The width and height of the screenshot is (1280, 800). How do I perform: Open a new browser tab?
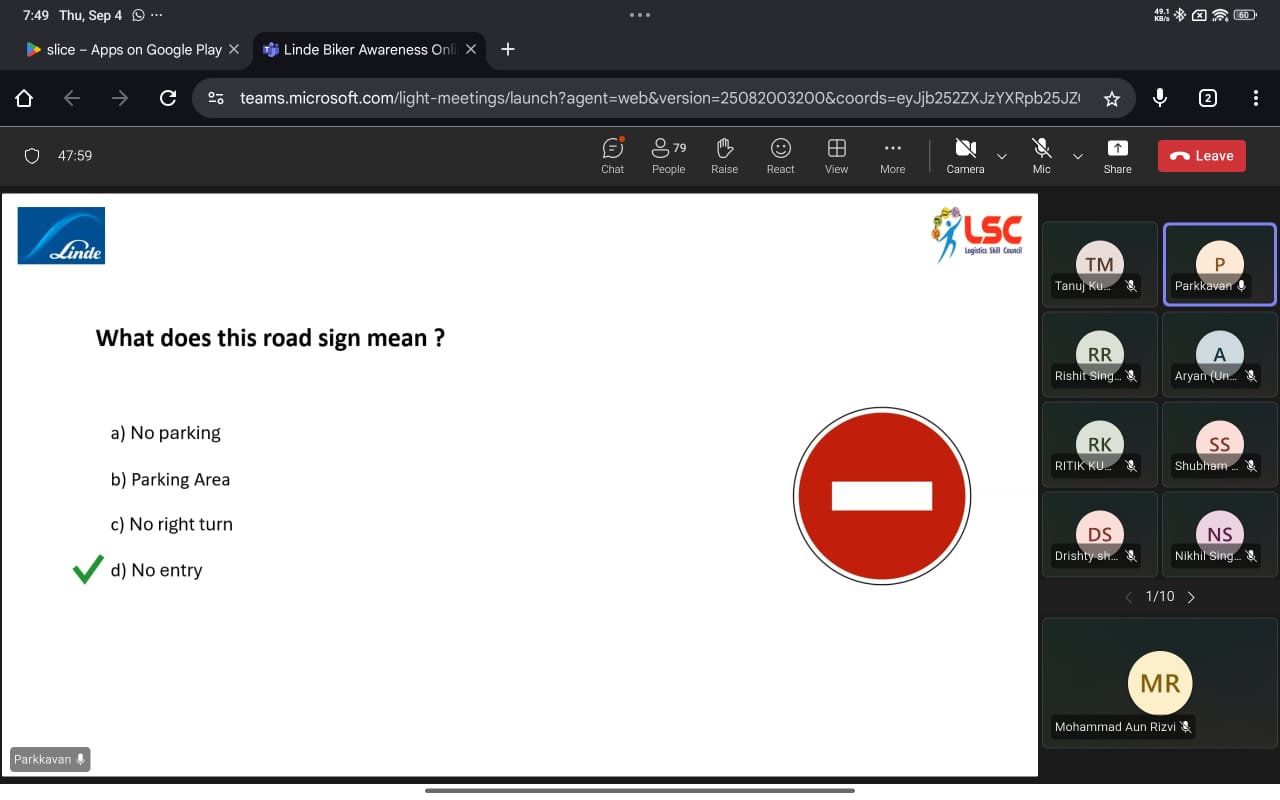[508, 49]
